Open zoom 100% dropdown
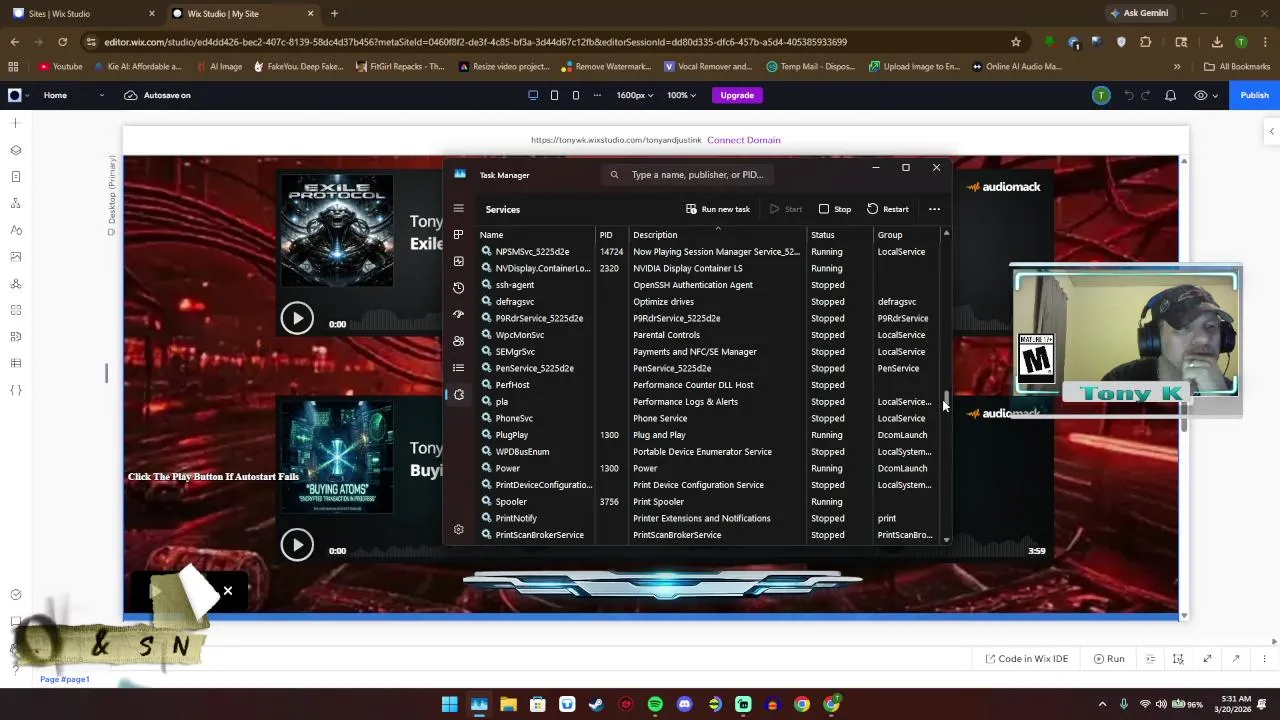The image size is (1280, 720). pos(681,95)
